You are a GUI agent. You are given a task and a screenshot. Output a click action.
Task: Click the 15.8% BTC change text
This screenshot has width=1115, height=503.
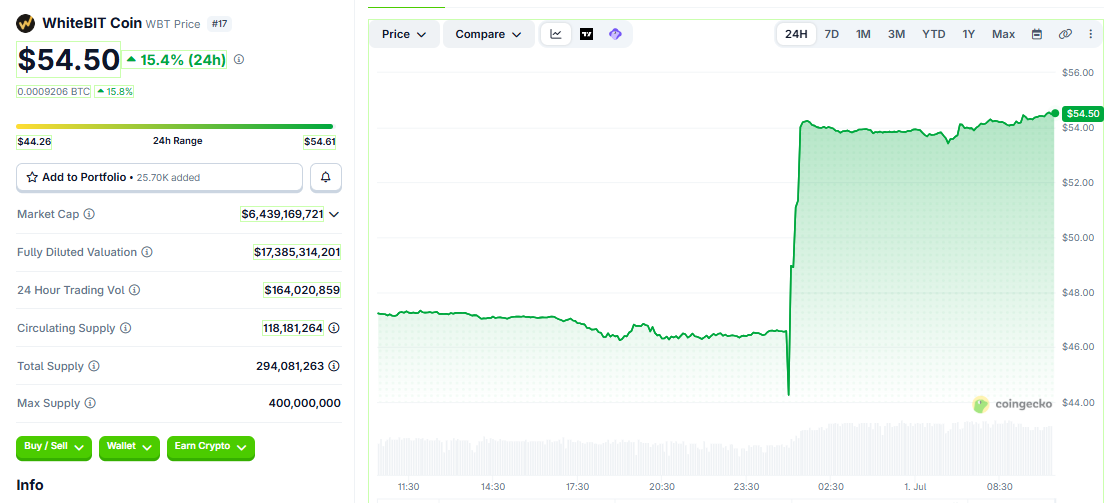pos(114,92)
